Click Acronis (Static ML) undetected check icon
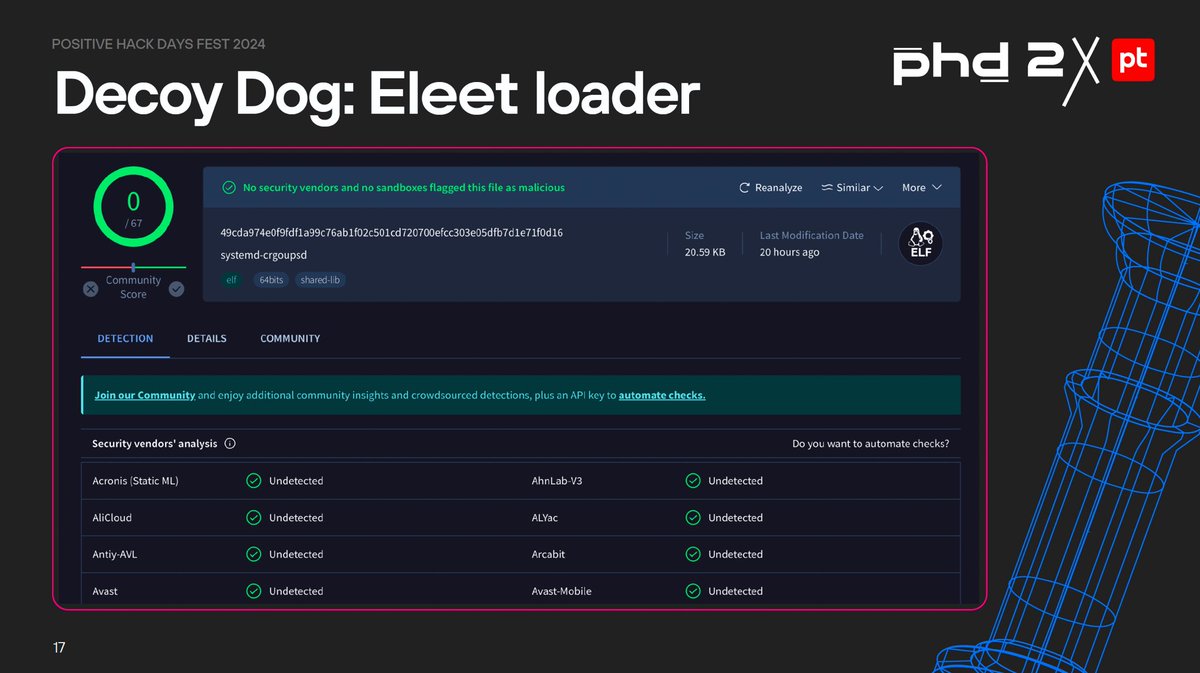 click(254, 481)
